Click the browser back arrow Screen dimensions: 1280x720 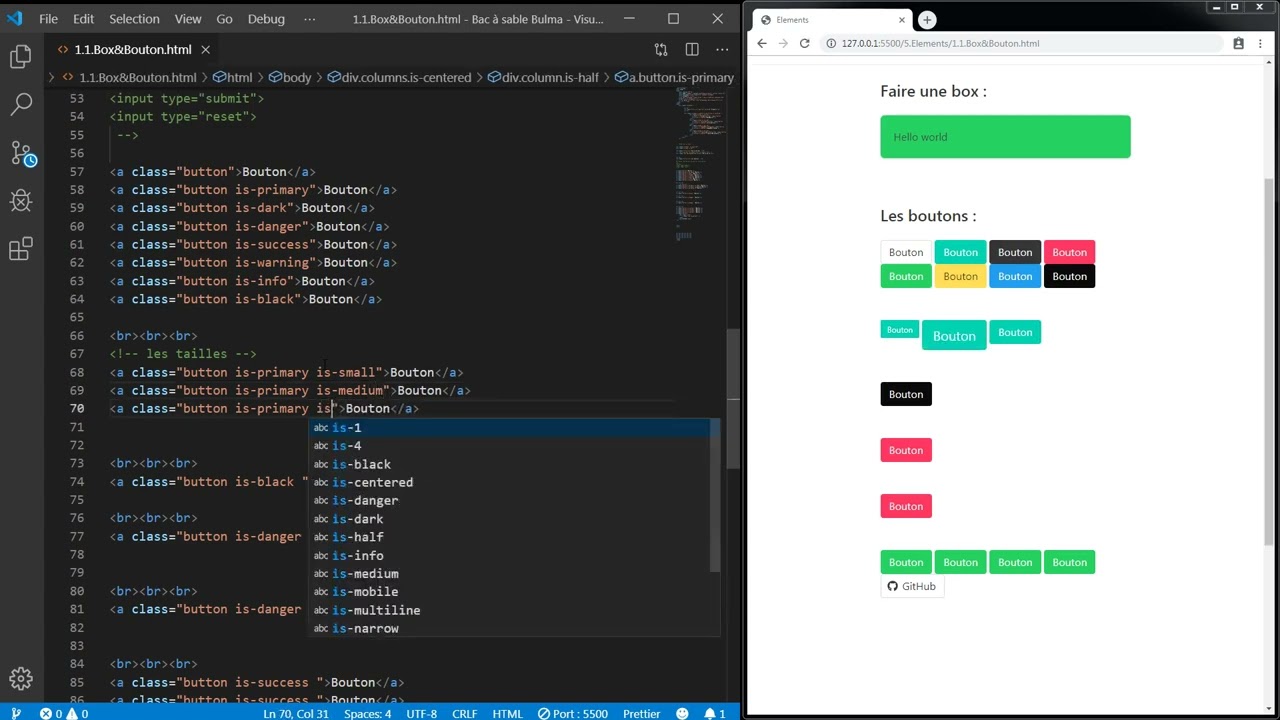pyautogui.click(x=762, y=43)
